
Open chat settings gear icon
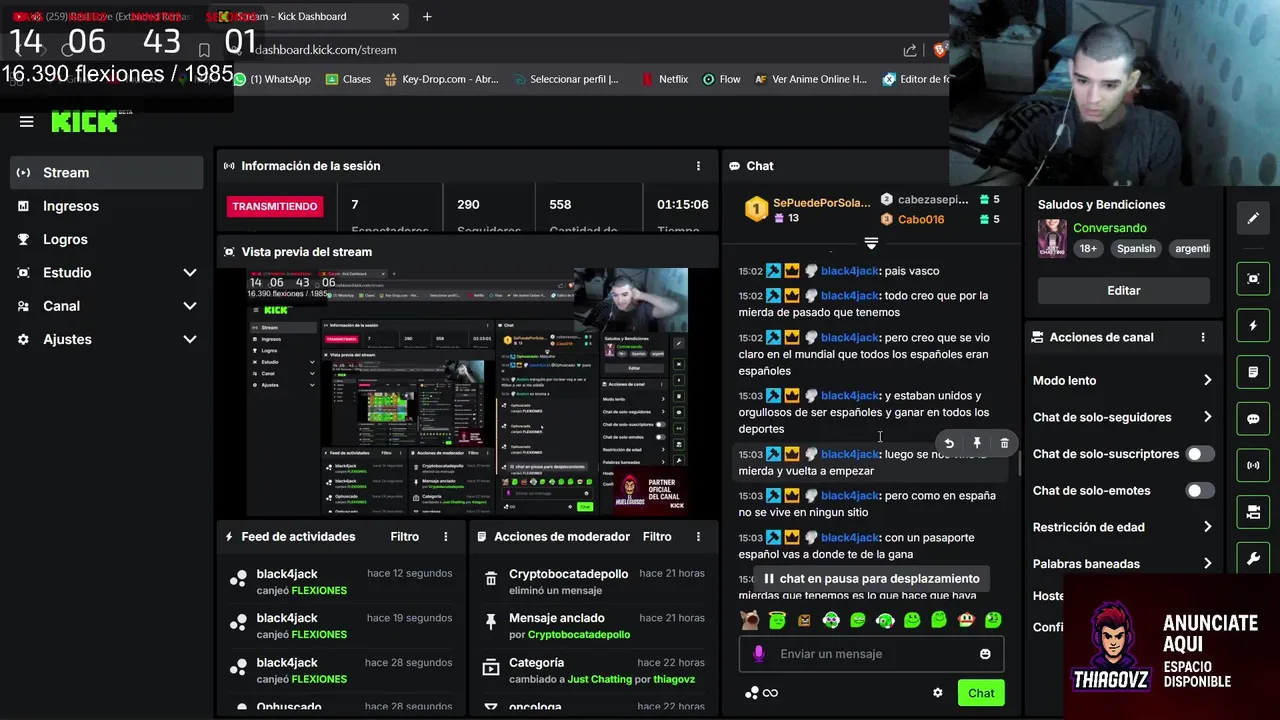click(x=937, y=693)
